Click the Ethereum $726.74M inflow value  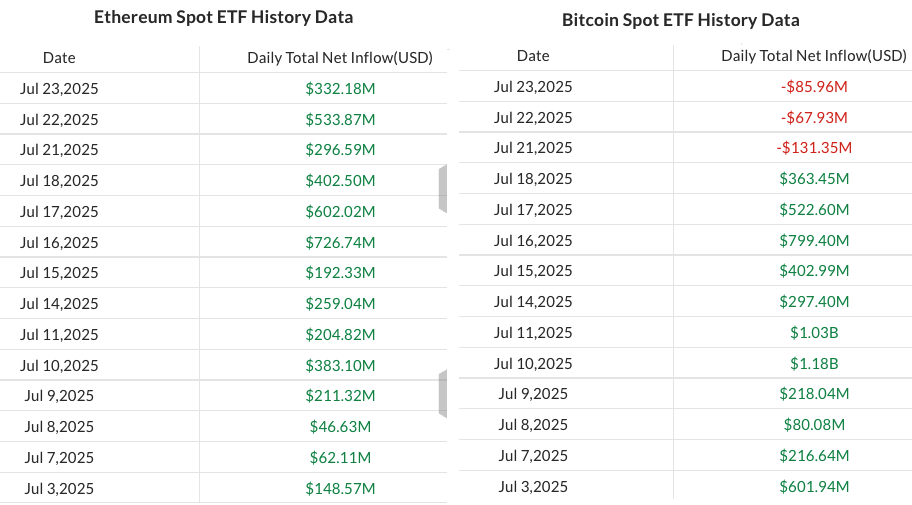pos(340,243)
